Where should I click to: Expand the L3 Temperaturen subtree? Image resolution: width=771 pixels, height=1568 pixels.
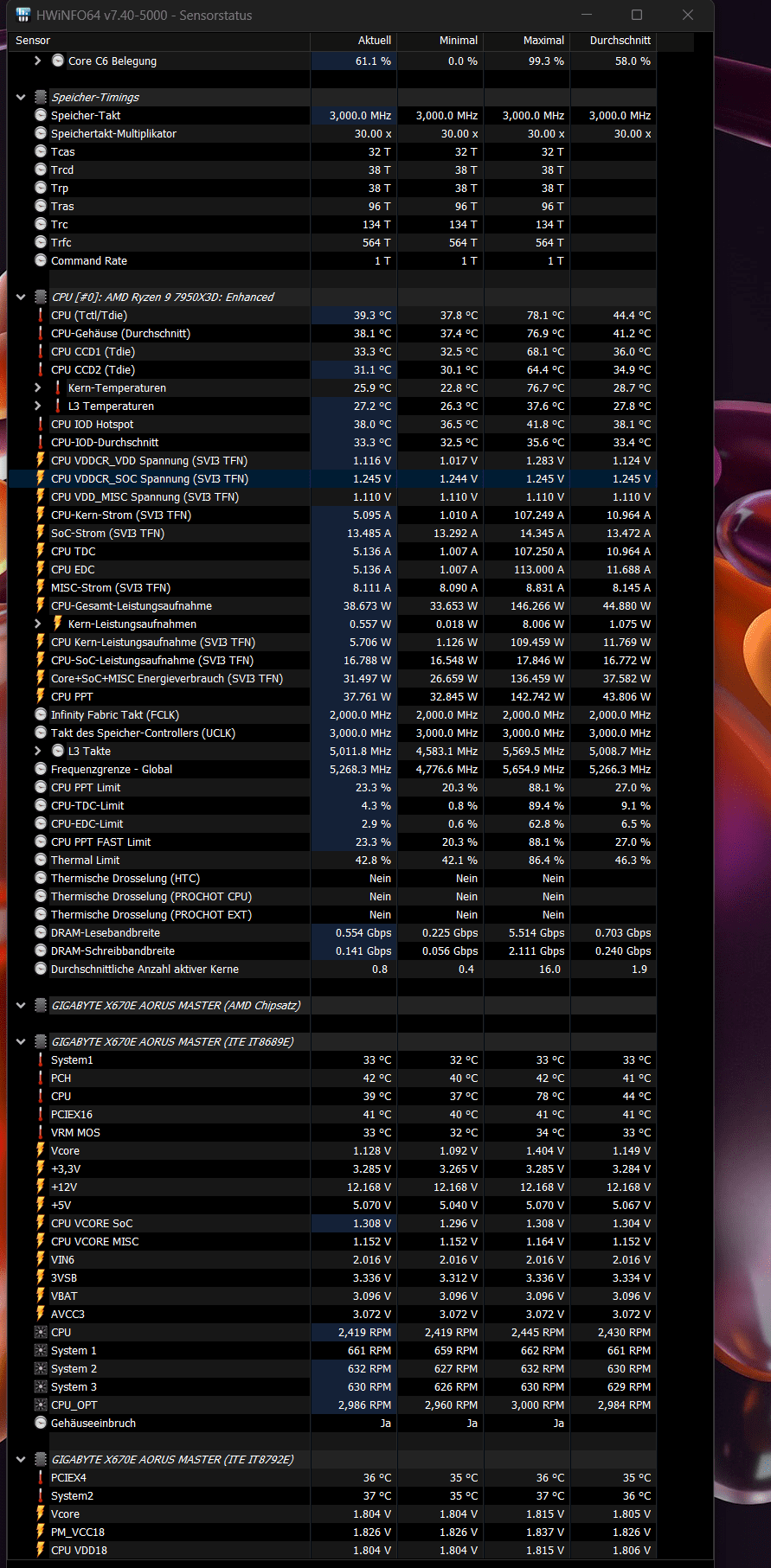[x=38, y=406]
